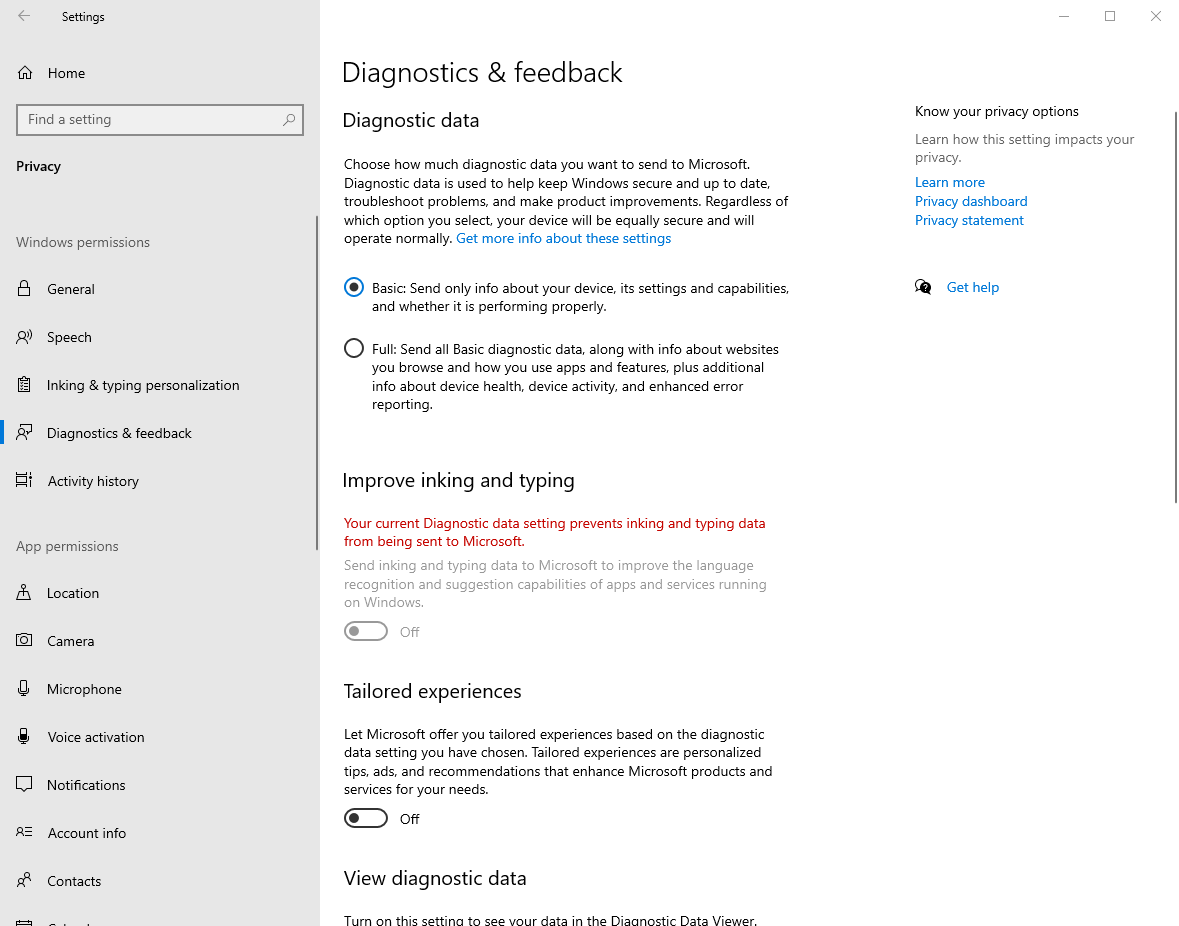The height and width of the screenshot is (926, 1179).
Task: Click the Home icon in sidebar
Action: pos(25,73)
